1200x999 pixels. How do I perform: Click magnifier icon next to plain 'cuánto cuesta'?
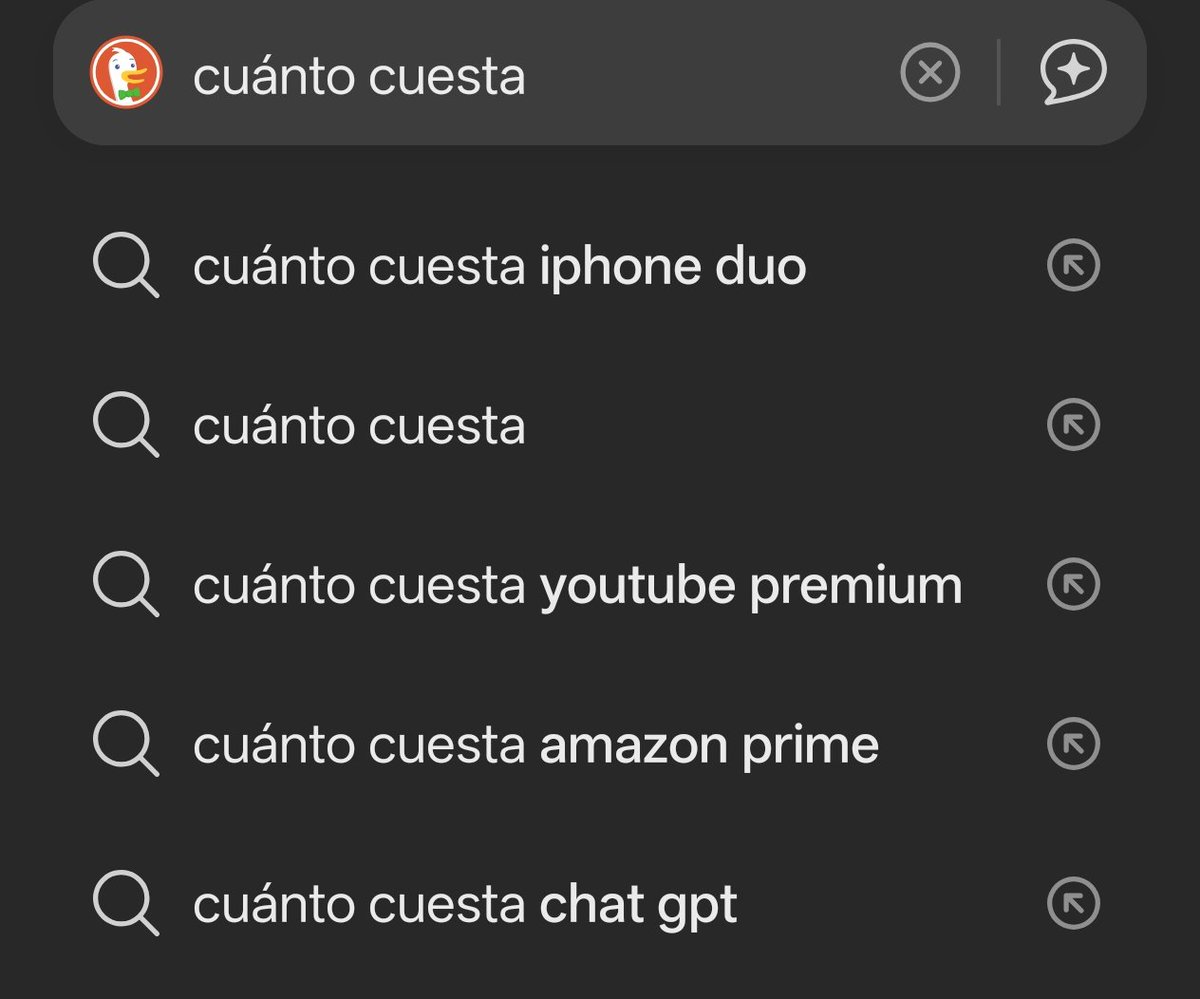pos(125,426)
